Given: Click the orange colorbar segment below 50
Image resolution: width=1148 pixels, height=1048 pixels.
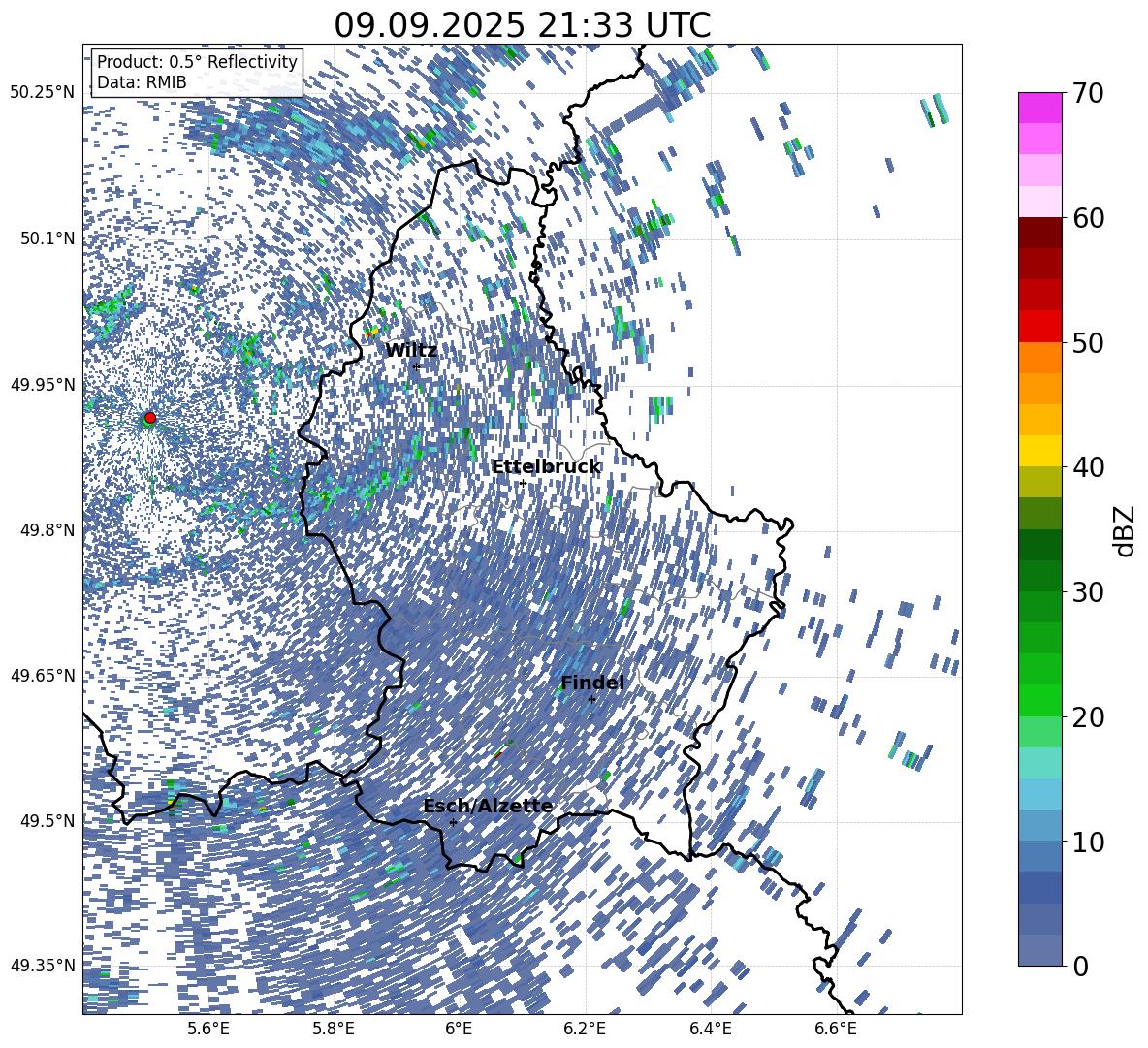Looking at the screenshot, I should (1039, 358).
